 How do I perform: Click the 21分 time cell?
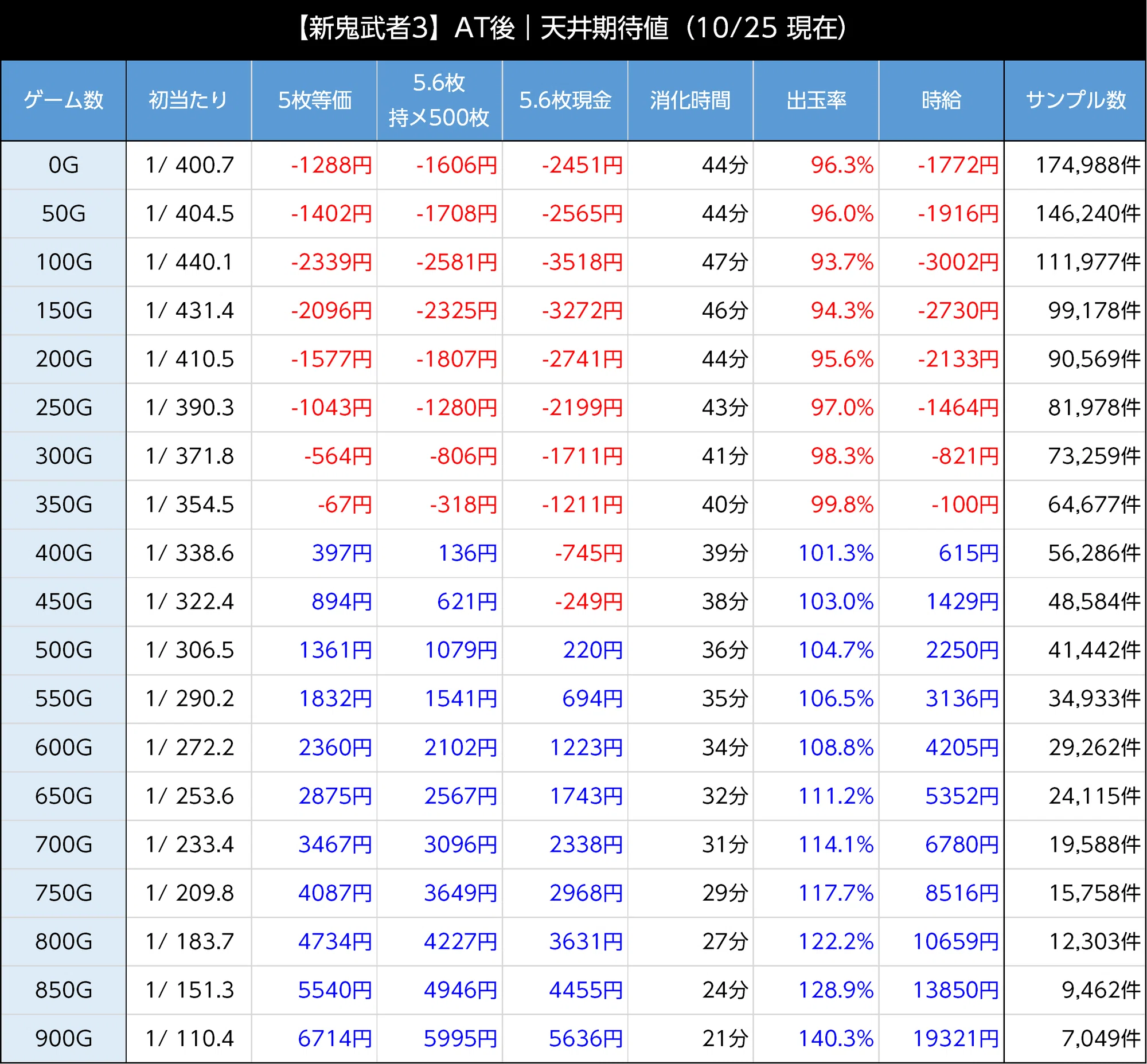[x=725, y=1038]
